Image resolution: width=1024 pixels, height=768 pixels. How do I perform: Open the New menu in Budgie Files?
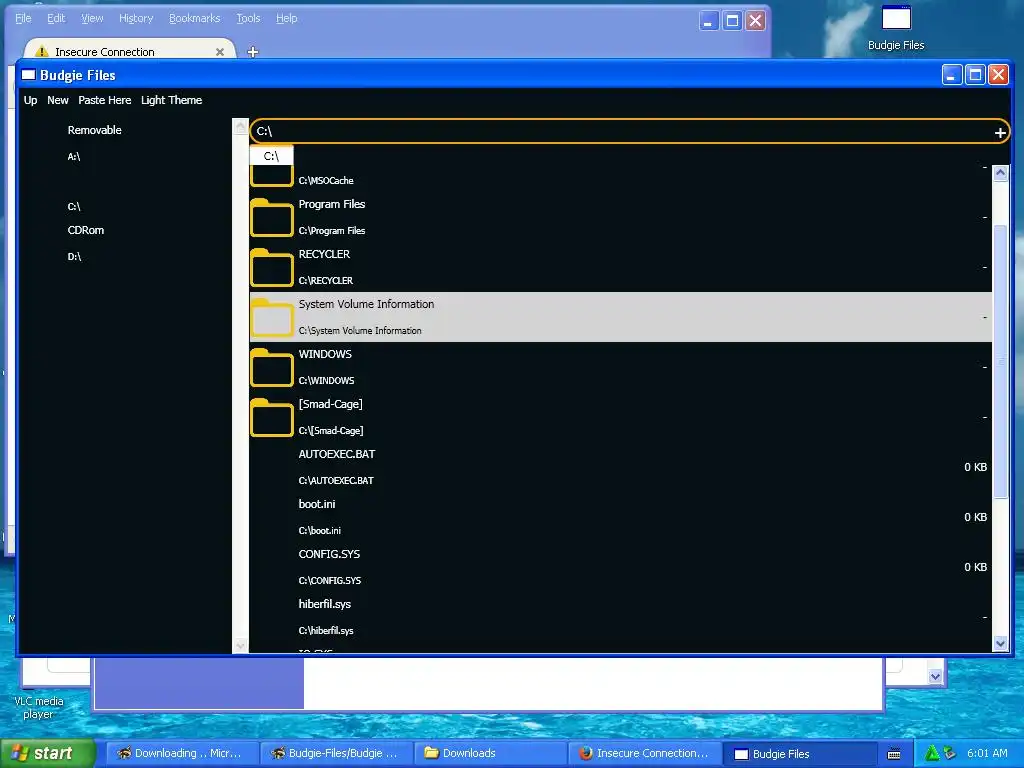click(57, 100)
